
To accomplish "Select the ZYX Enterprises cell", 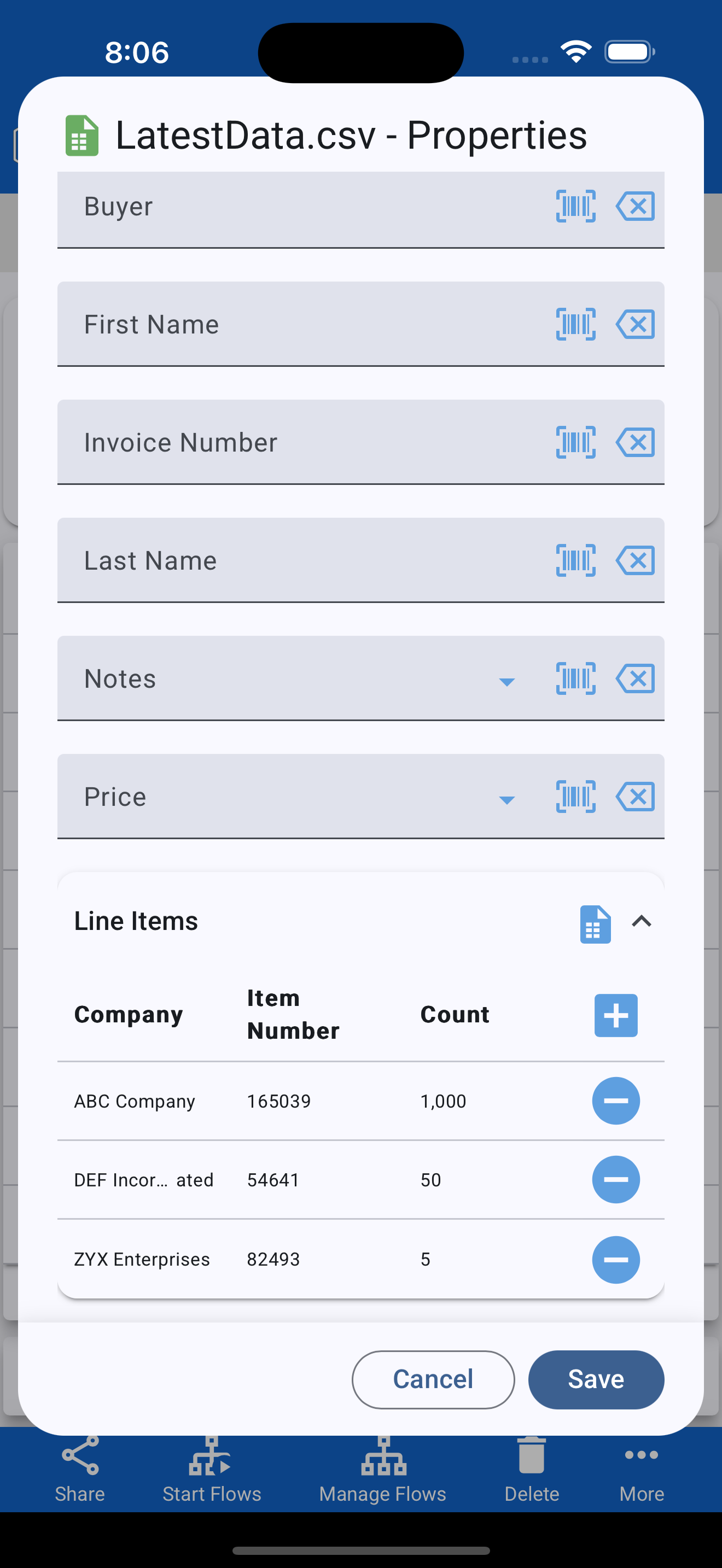I will click(142, 1260).
